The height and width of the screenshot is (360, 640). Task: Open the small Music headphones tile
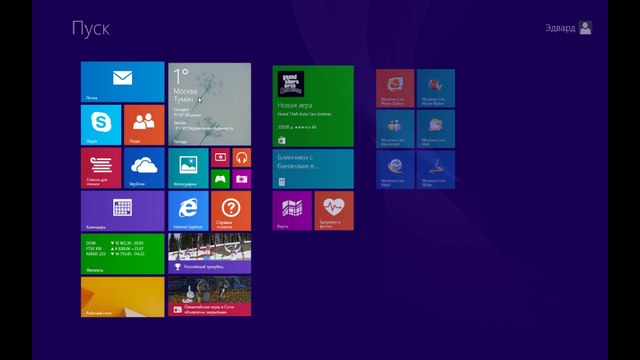[x=242, y=158]
